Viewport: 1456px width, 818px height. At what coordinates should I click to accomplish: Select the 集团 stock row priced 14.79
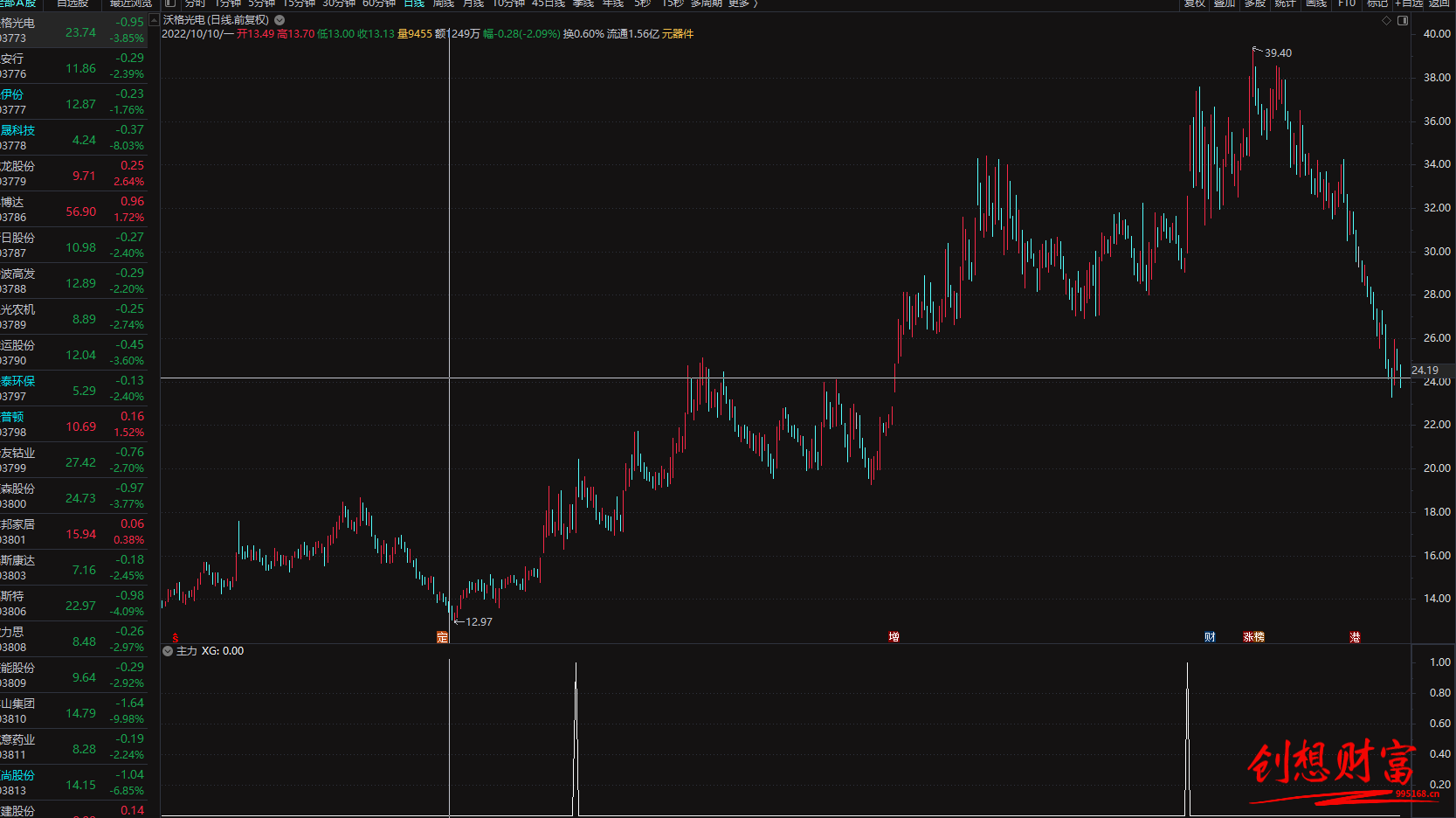(x=73, y=711)
